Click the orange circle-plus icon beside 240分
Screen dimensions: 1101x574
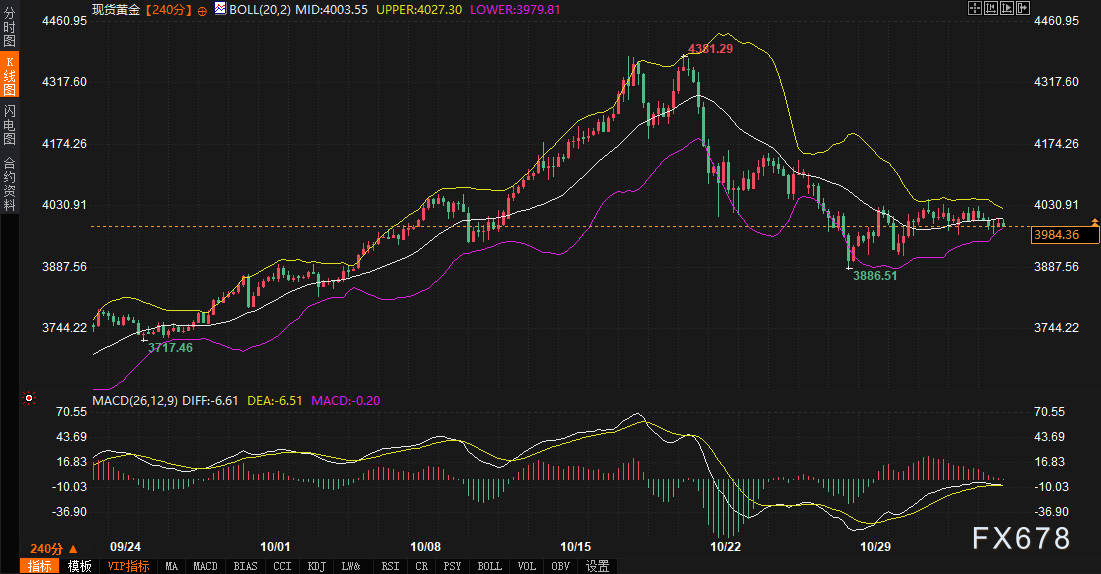[202, 10]
